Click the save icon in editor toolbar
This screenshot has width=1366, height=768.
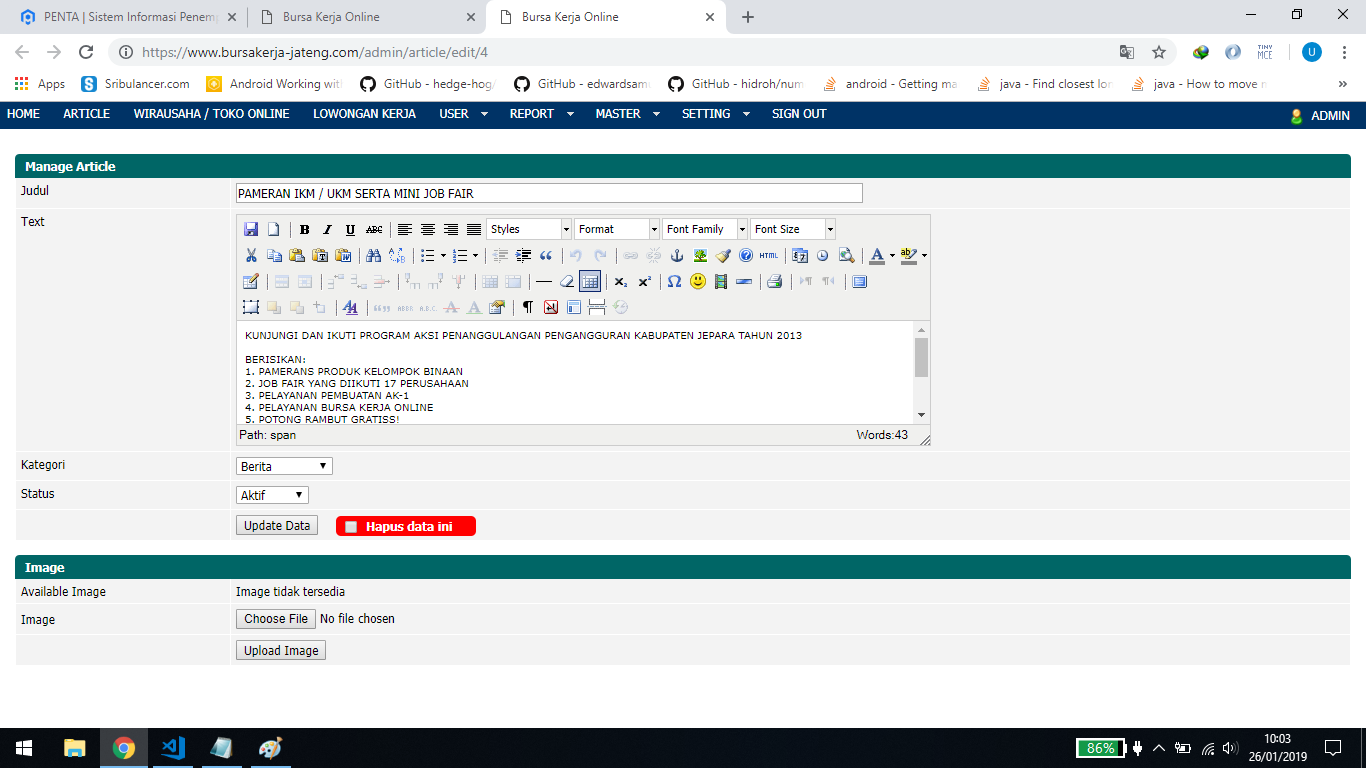(251, 230)
